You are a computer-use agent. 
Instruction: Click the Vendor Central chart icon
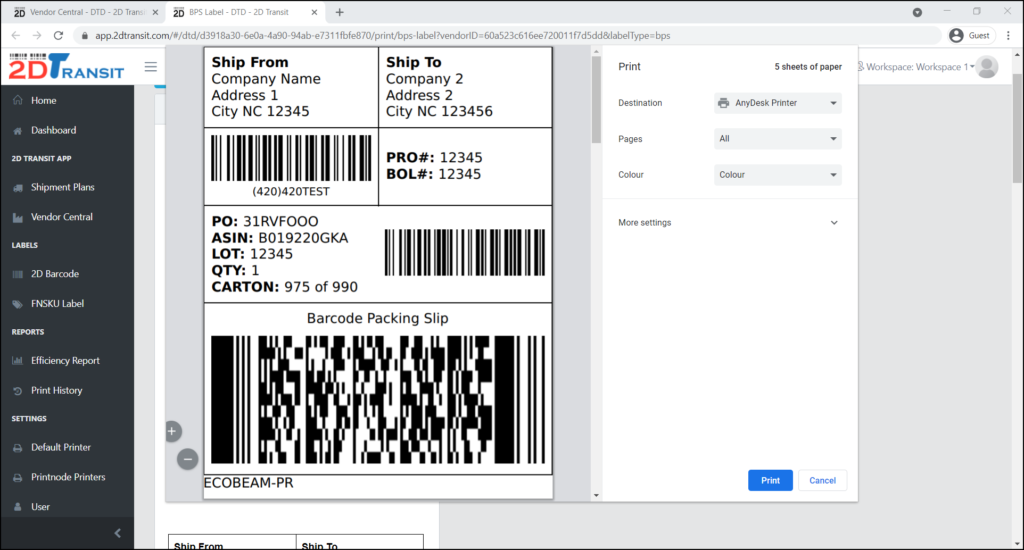(18, 218)
